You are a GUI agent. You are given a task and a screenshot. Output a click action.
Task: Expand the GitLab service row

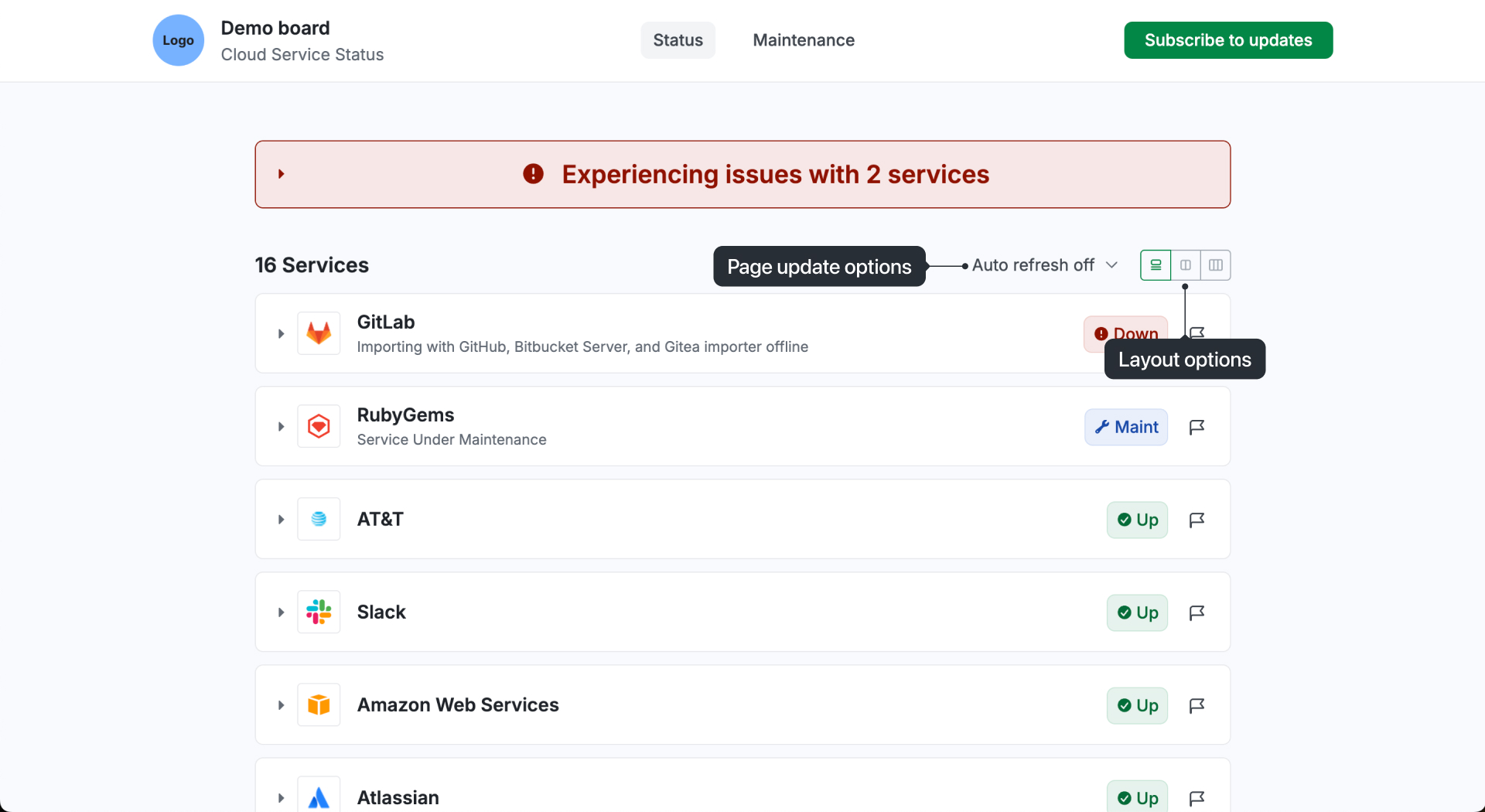click(282, 333)
